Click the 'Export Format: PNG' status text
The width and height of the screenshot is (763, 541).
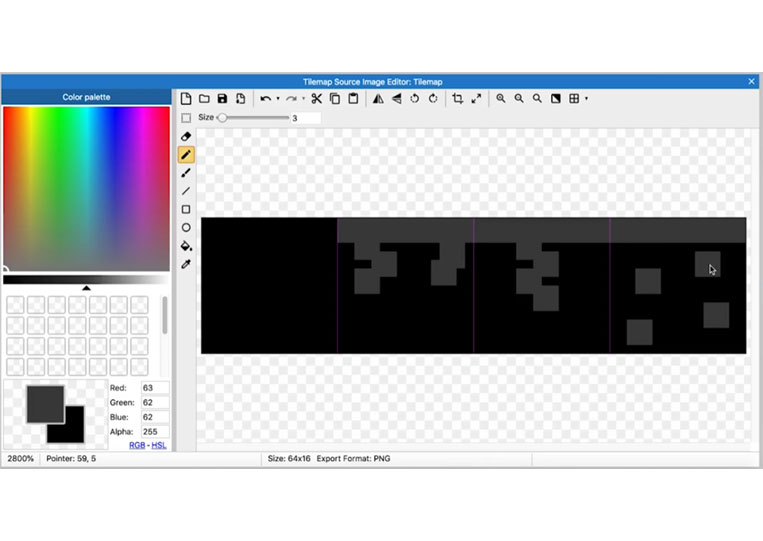353,459
